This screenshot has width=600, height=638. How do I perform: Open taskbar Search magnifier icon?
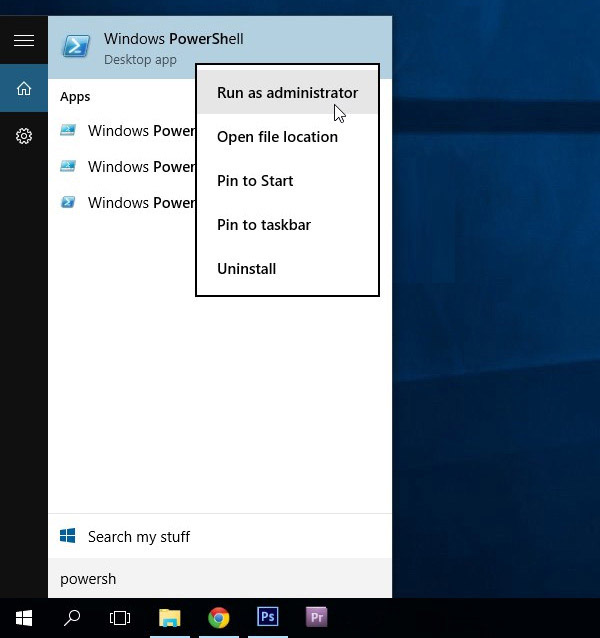[72, 617]
